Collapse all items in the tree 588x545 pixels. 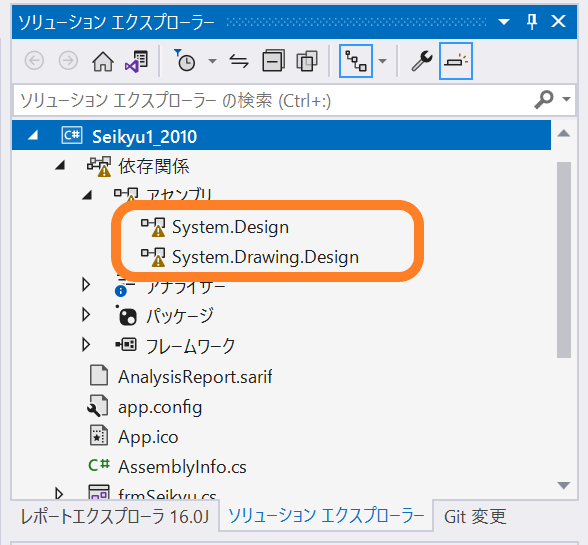coord(273,61)
